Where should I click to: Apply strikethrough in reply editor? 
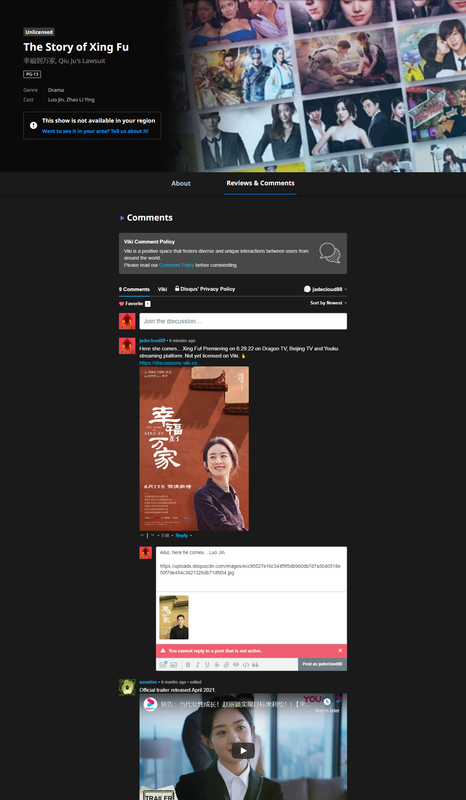pos(217,665)
